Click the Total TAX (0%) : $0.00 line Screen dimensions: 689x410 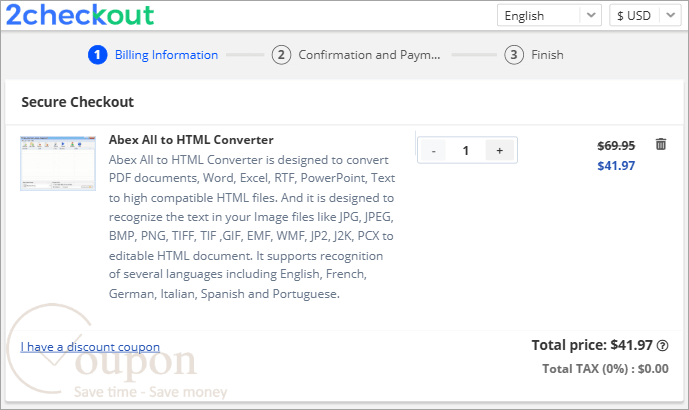coord(605,369)
